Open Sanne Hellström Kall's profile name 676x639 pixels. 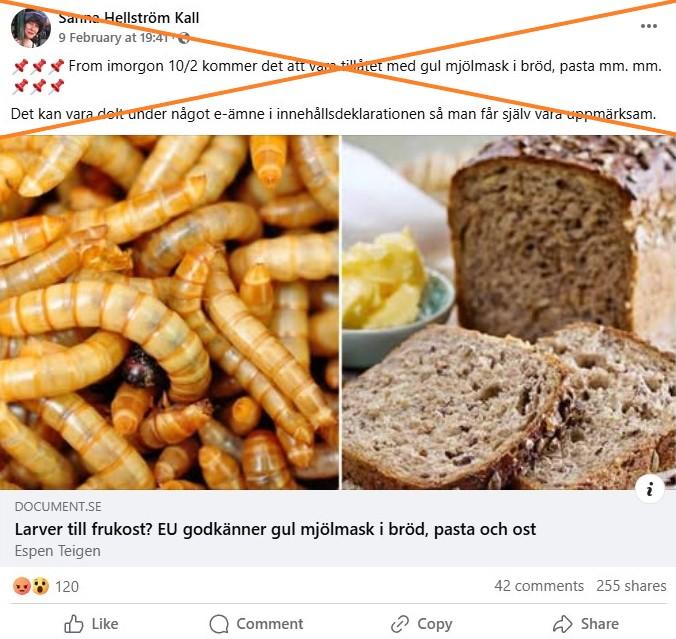128,18
